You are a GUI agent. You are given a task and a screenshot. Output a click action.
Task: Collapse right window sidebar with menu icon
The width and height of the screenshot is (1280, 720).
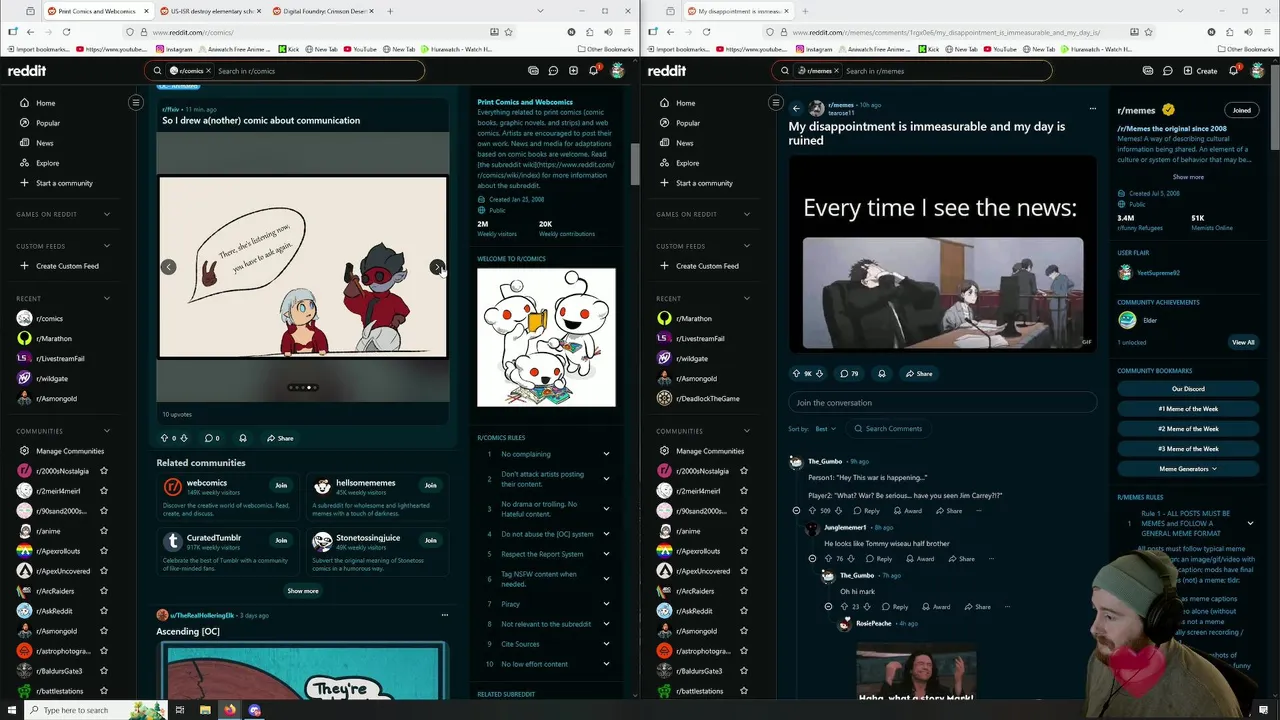(x=775, y=102)
